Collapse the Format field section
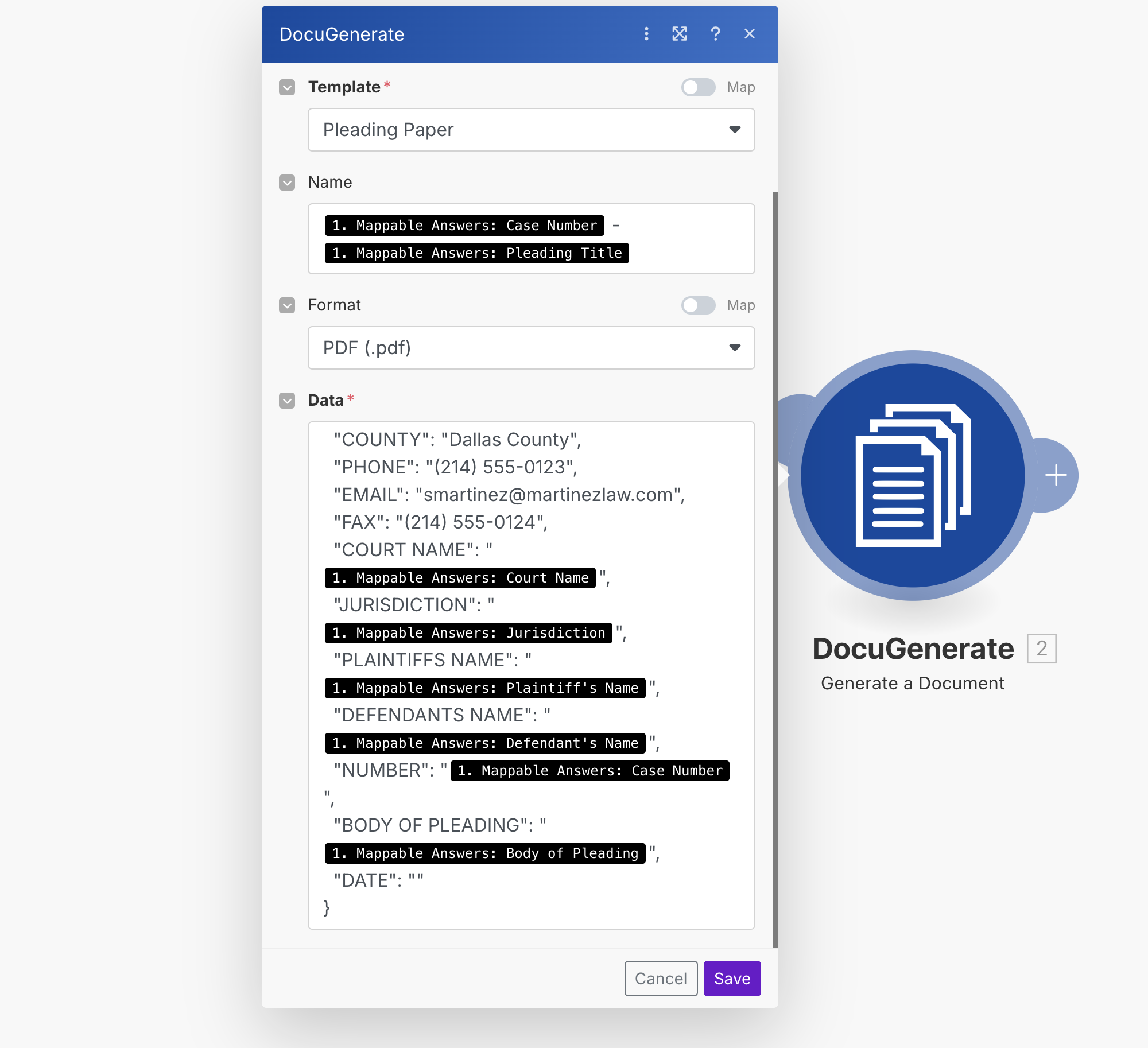The height and width of the screenshot is (1048, 1148). tap(287, 305)
